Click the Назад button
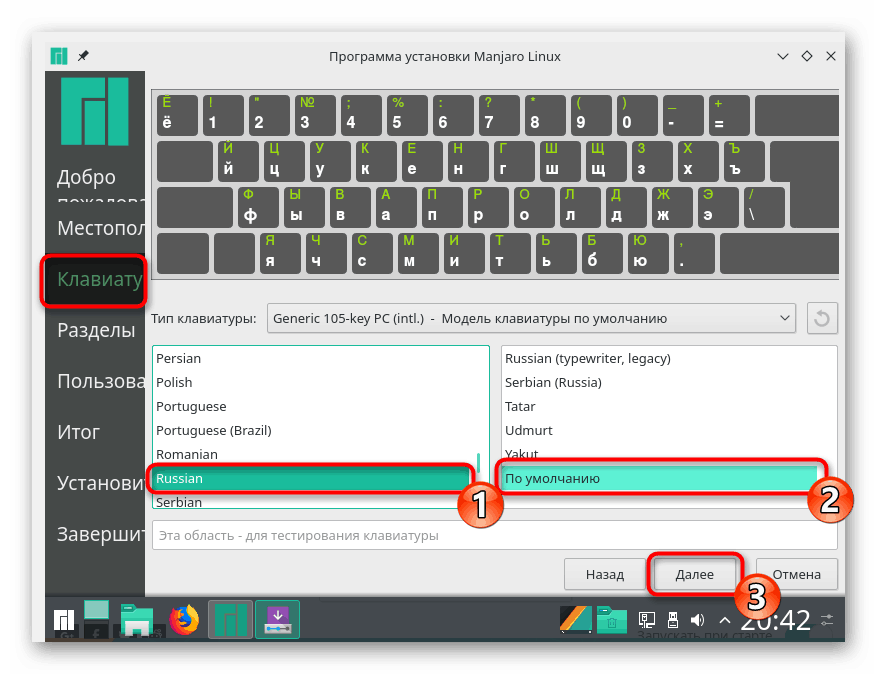This screenshot has width=877, height=674. tap(605, 574)
